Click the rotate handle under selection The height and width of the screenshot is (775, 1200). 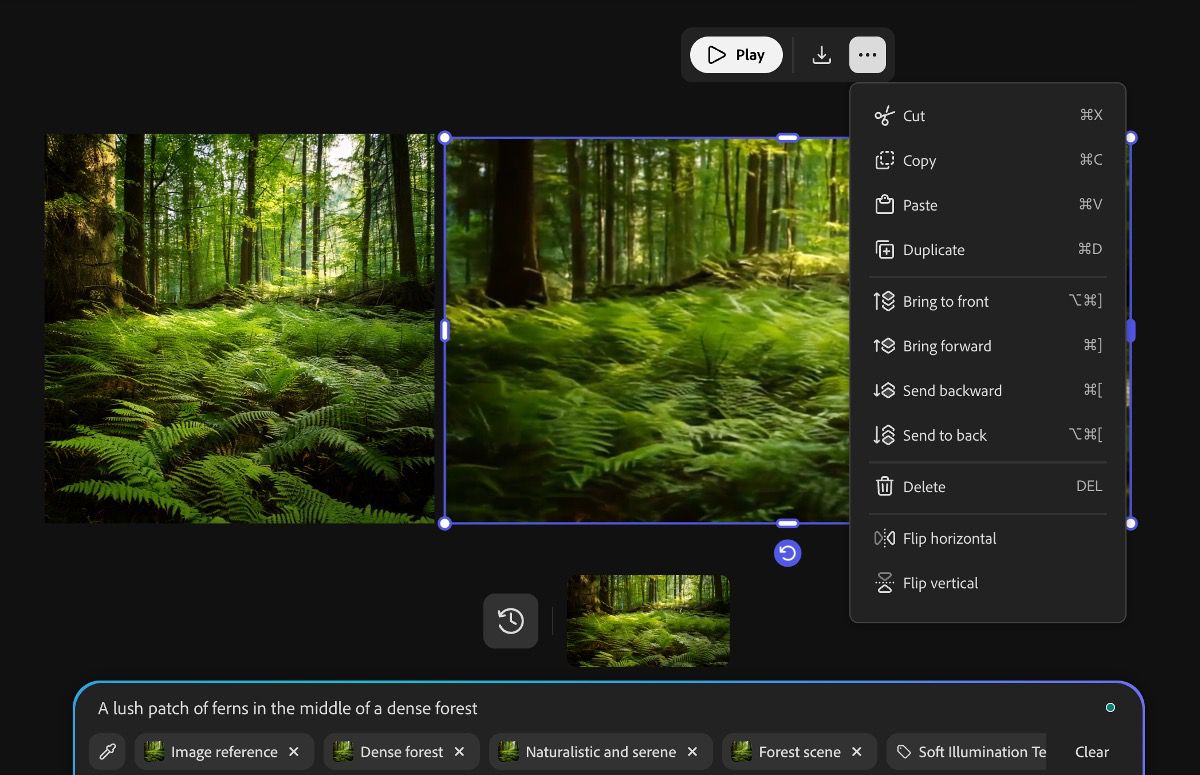coord(788,553)
